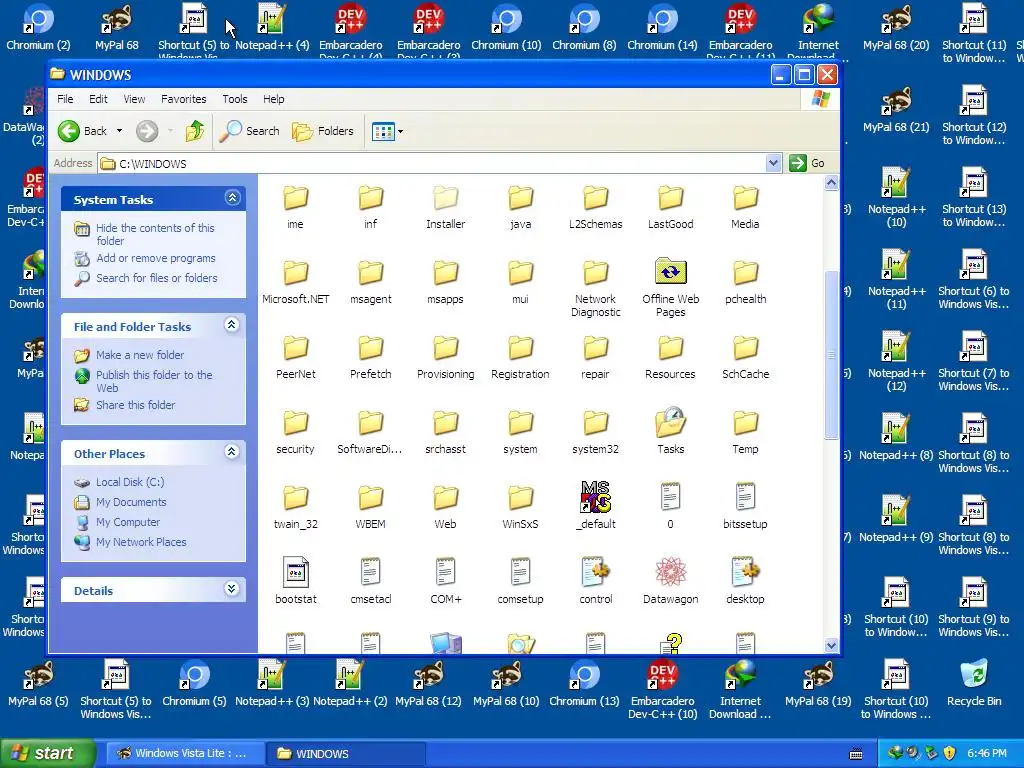1024x768 pixels.
Task: Select the Offline Web Pages folder icon
Action: (670, 271)
